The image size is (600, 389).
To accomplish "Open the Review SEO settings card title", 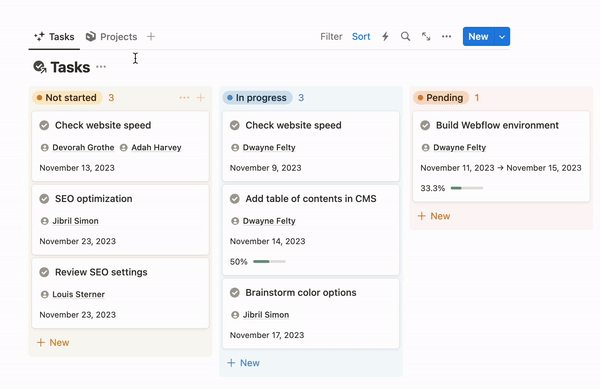I will pos(101,272).
